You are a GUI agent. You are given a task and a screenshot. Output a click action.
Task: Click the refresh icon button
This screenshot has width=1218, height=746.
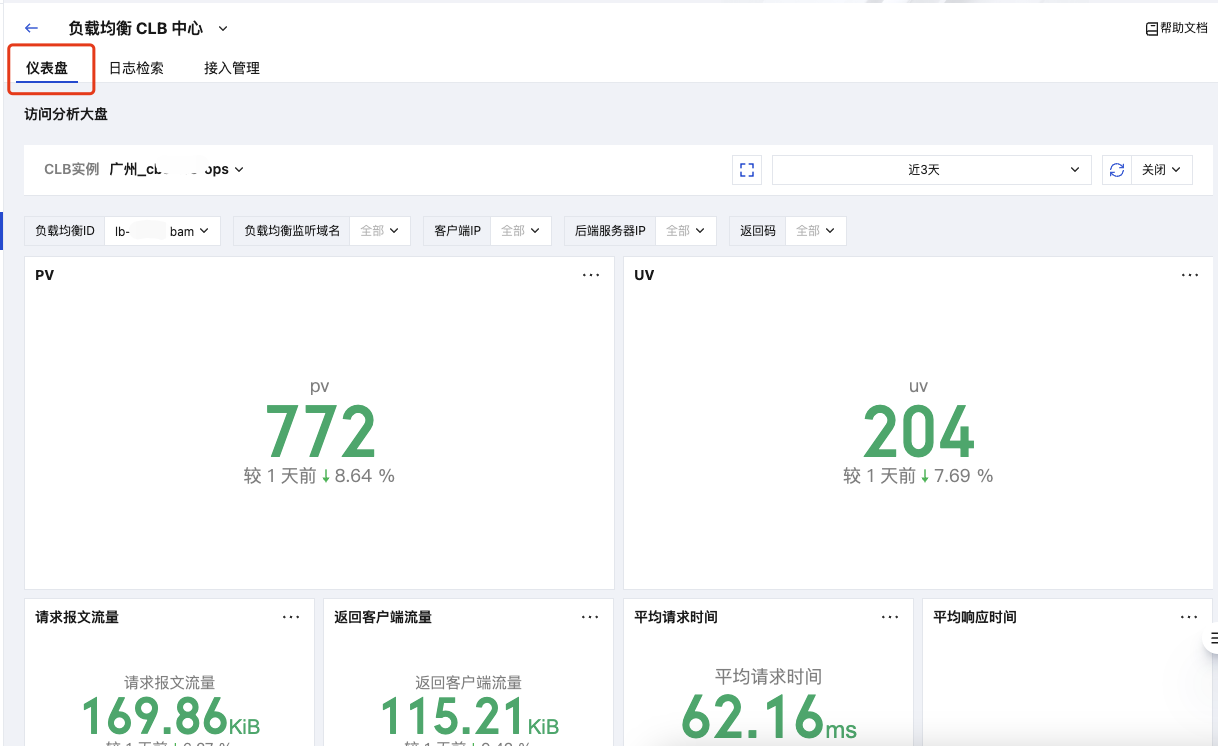pos(1117,170)
